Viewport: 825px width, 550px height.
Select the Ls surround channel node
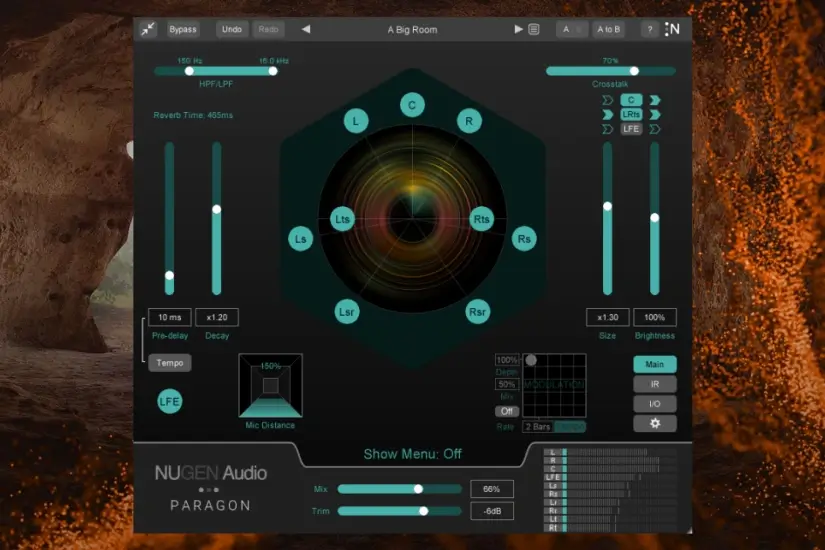pyautogui.click(x=300, y=239)
